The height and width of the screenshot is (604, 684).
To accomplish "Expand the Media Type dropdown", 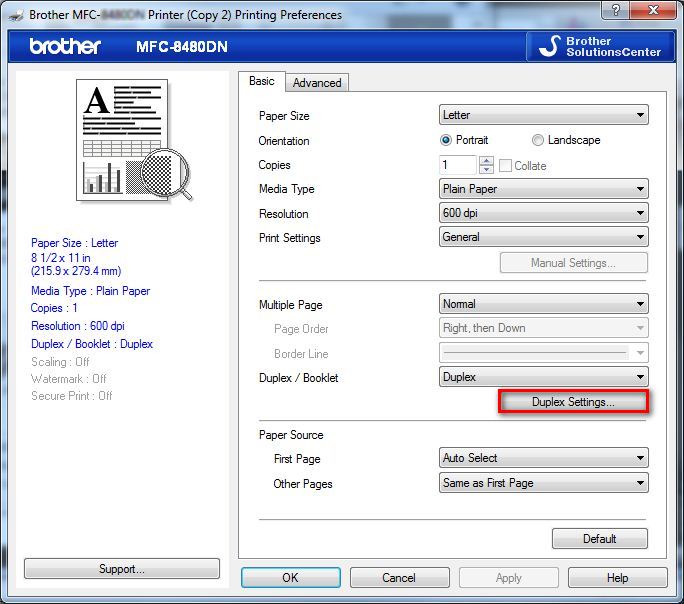I will point(544,189).
